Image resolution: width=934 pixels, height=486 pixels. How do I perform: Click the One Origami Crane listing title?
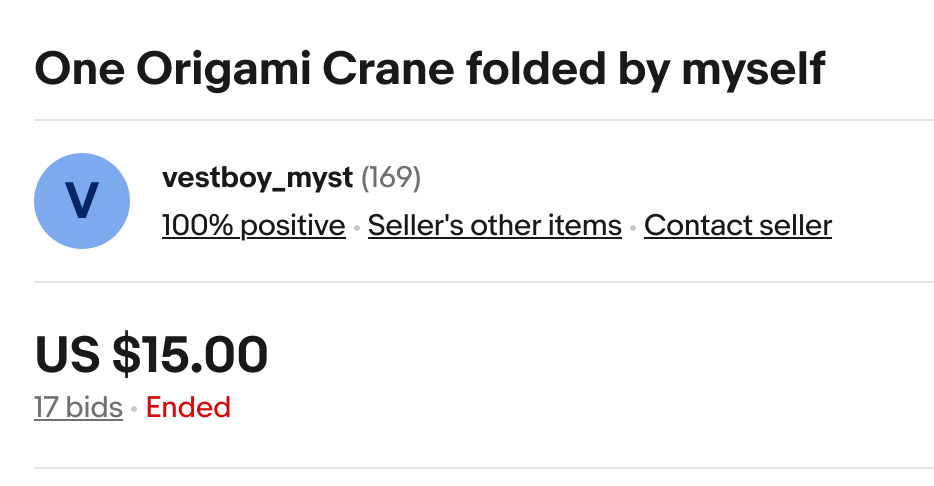click(430, 69)
